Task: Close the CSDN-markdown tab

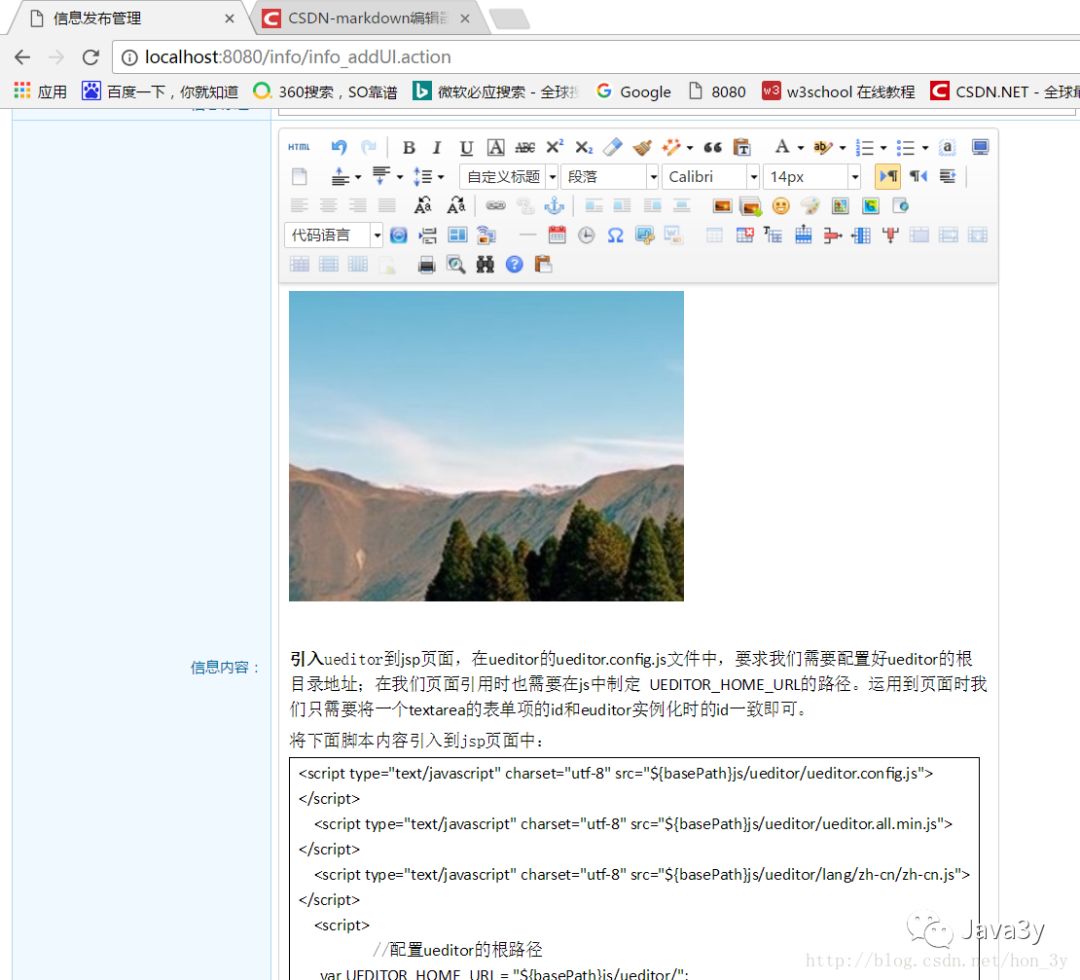Action: point(465,19)
